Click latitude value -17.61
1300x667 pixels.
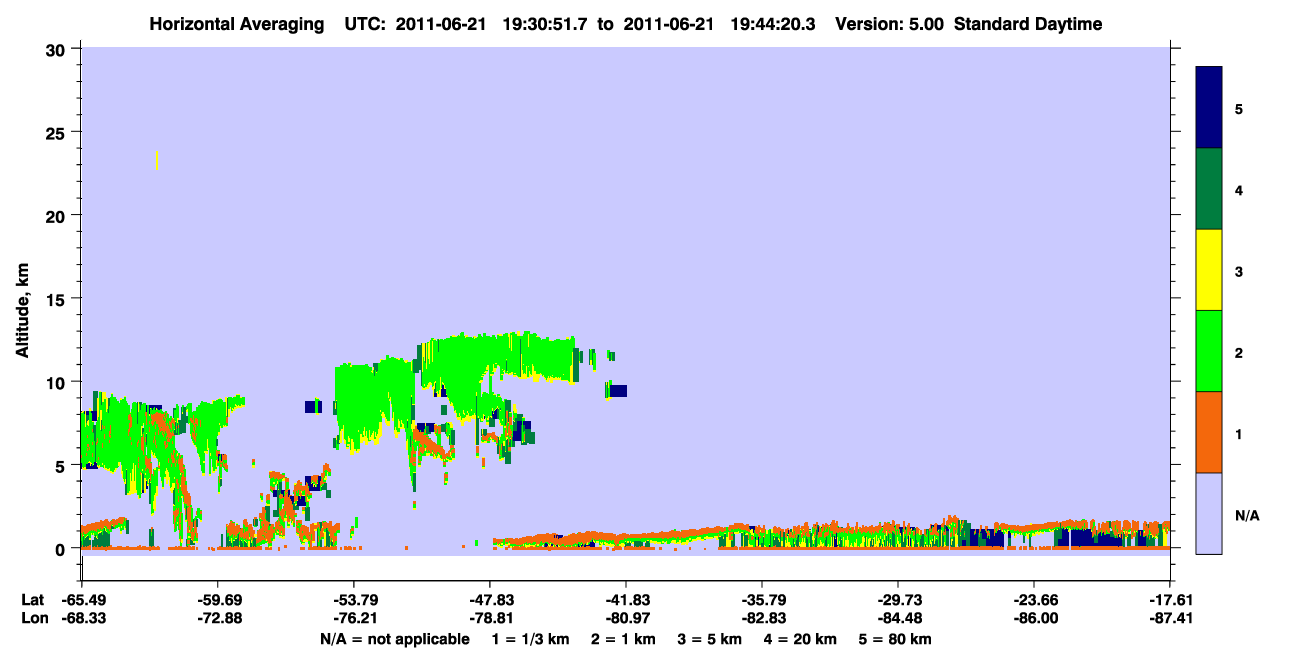1170,600
